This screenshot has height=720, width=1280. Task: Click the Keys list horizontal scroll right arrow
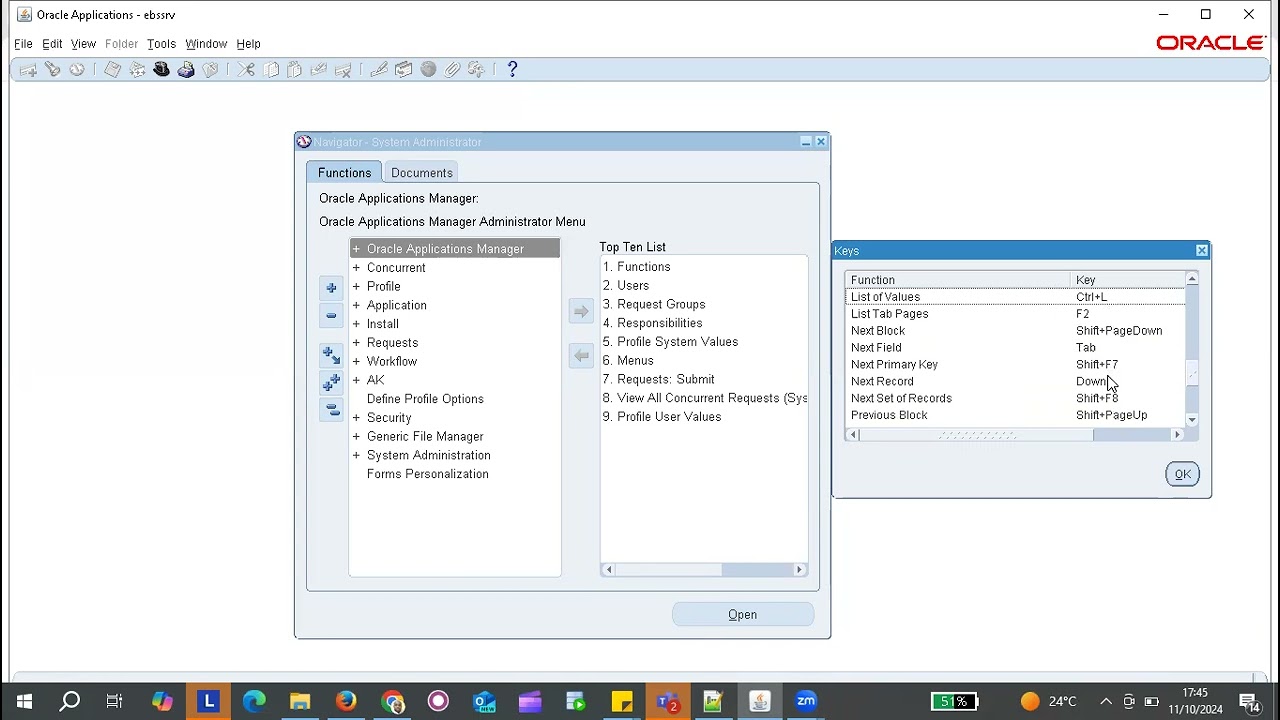pyautogui.click(x=1177, y=435)
